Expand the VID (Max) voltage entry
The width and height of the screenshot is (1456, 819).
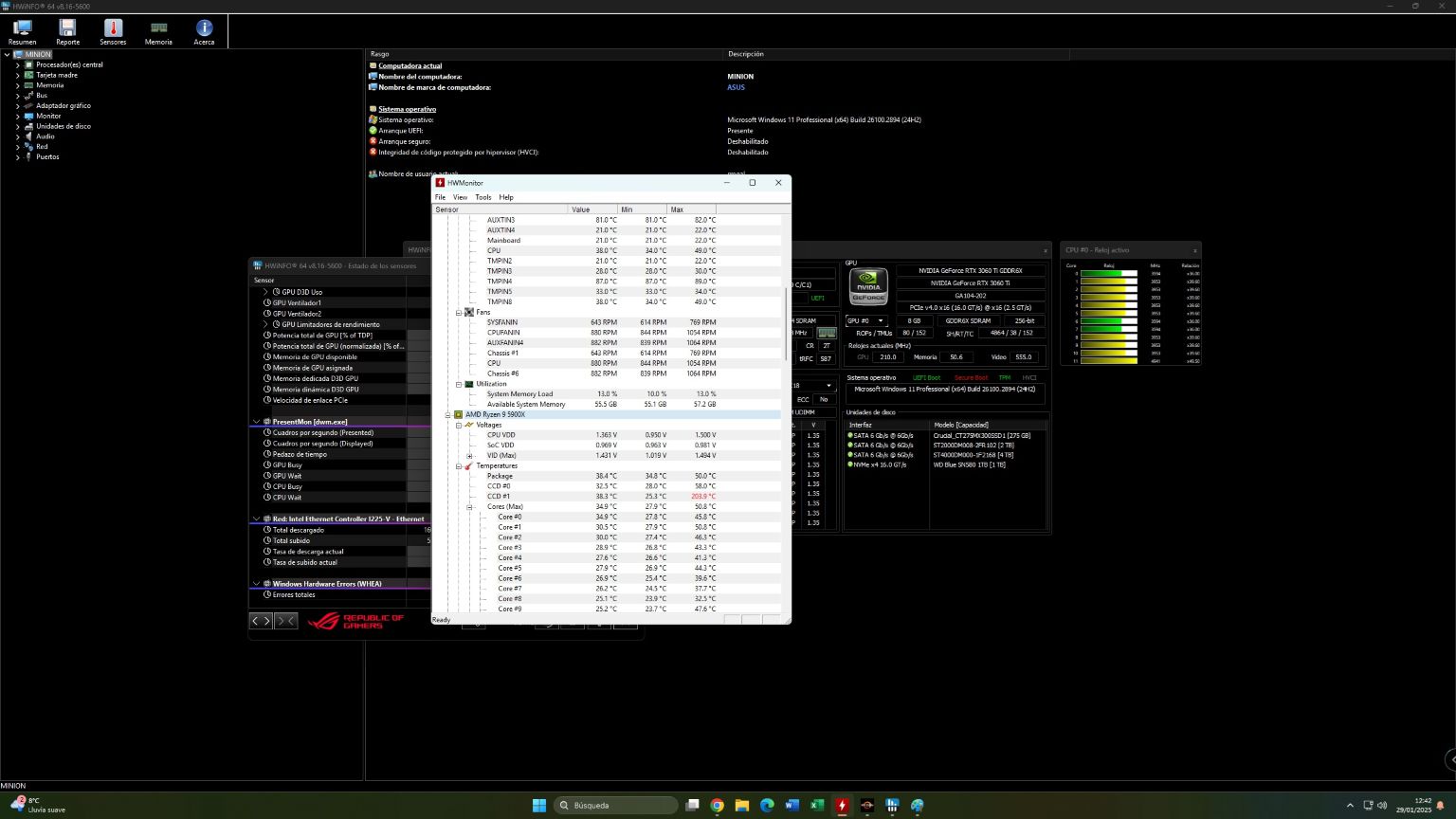pyautogui.click(x=469, y=456)
